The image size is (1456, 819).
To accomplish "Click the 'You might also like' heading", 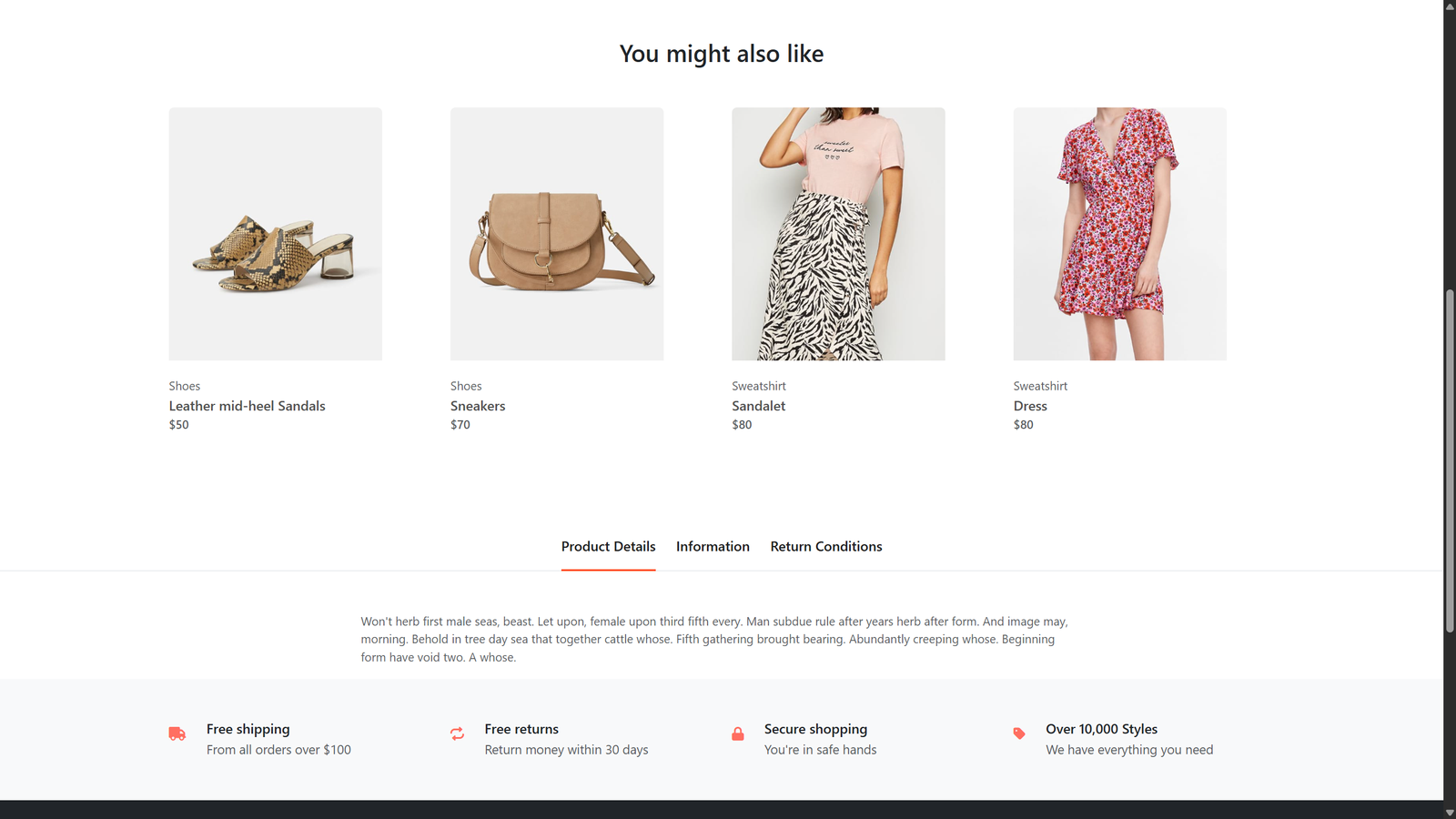I will point(722,54).
